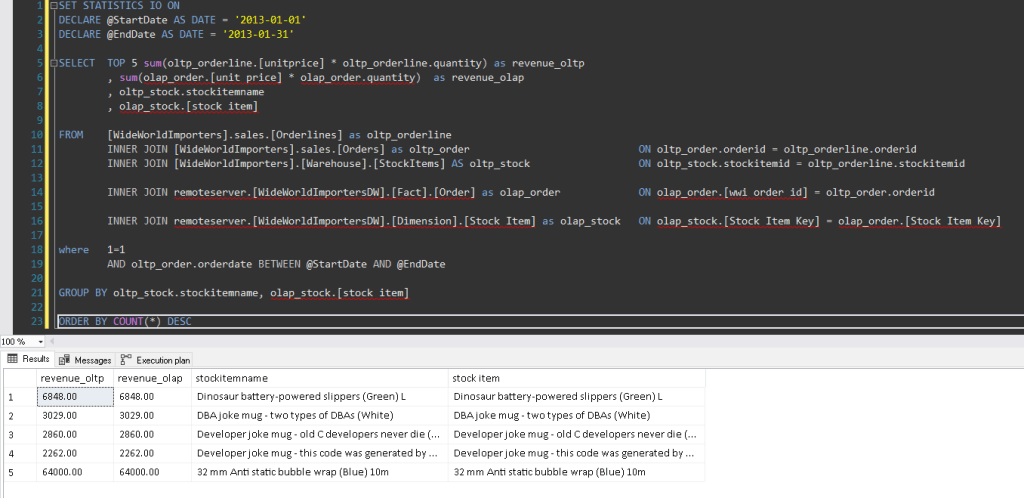Click the alias revenue_oltp in line 5

tap(548, 63)
